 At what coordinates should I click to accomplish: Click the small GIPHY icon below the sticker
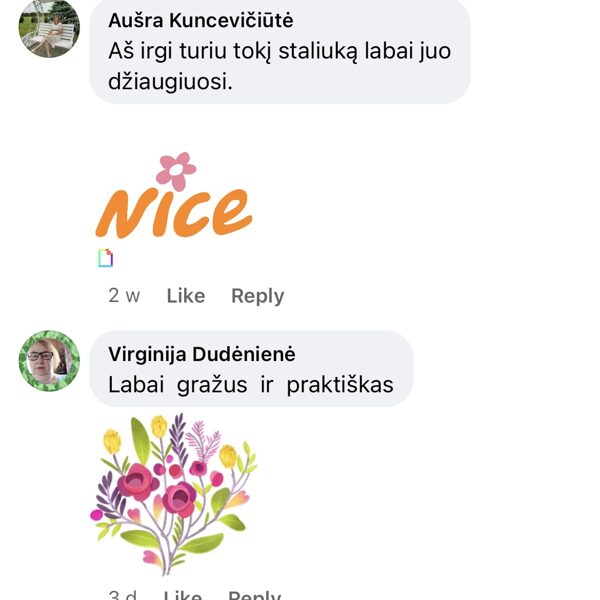106,258
